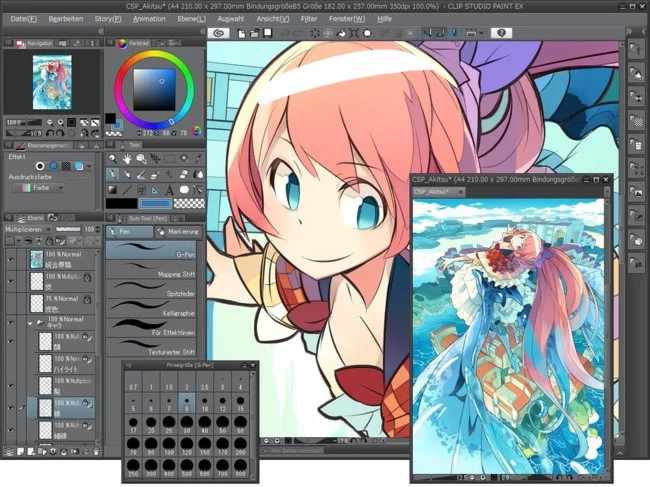
Task: Delete layer with trash icon in Ebene panel
Action: [96, 452]
